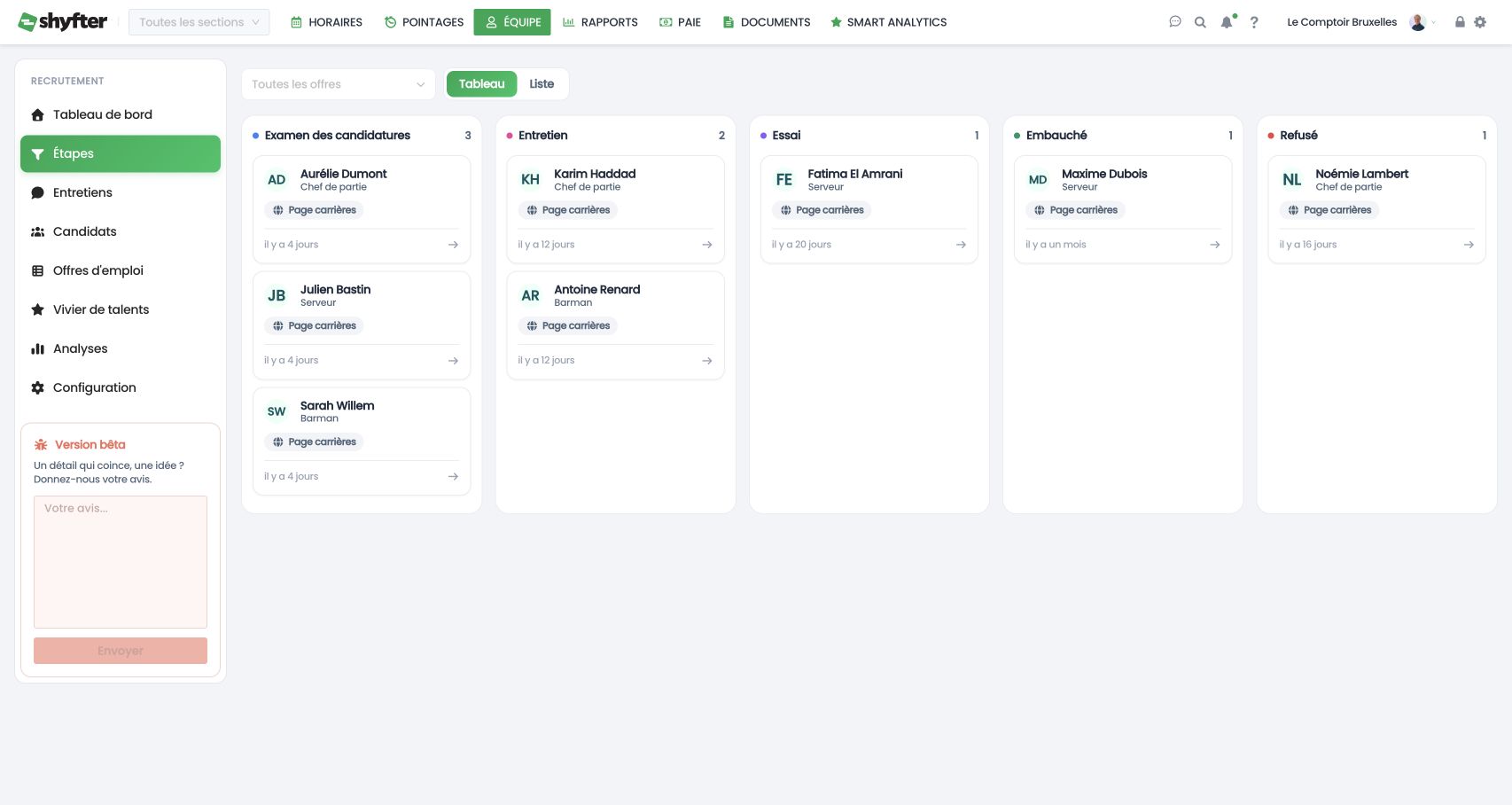Expand the Toutes les sections dropdown

point(199,22)
